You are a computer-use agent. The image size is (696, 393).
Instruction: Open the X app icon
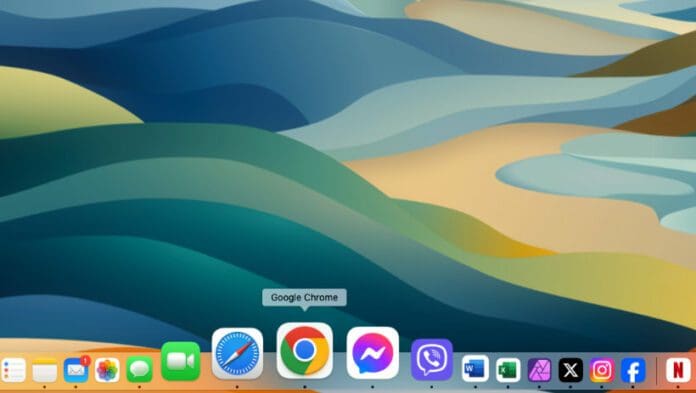click(570, 369)
